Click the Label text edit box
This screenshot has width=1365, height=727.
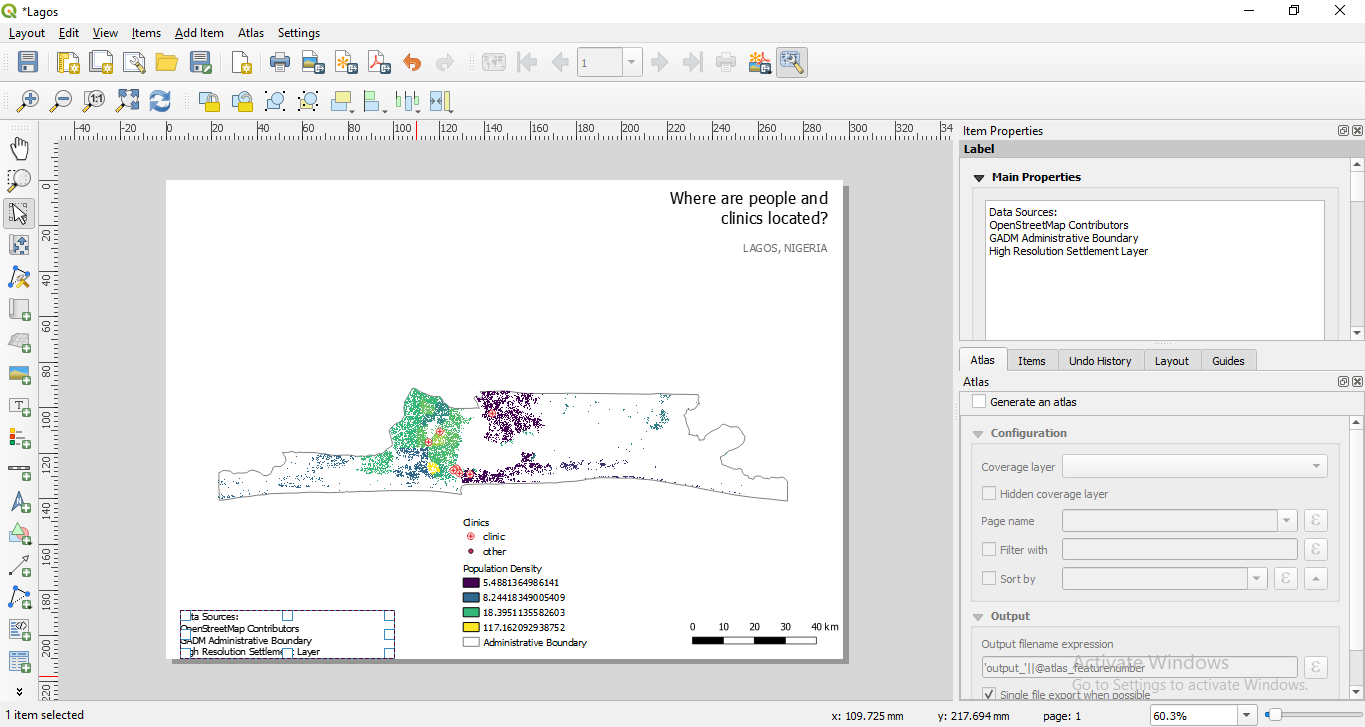coord(1154,270)
